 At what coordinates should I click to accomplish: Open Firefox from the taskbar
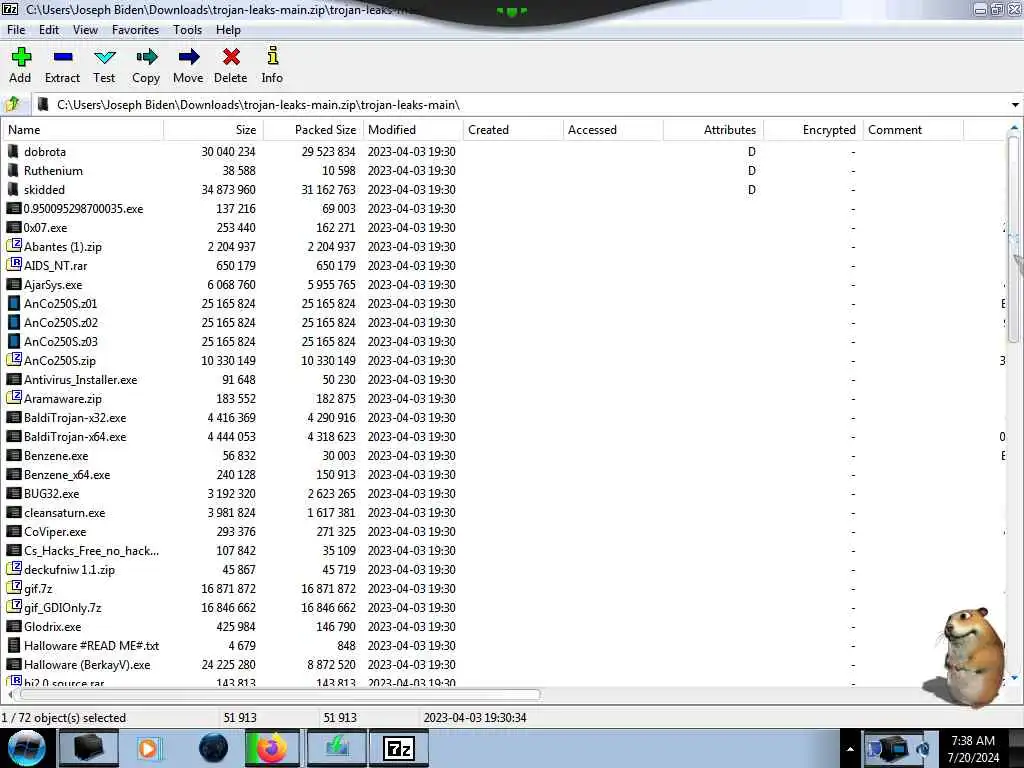click(x=272, y=748)
